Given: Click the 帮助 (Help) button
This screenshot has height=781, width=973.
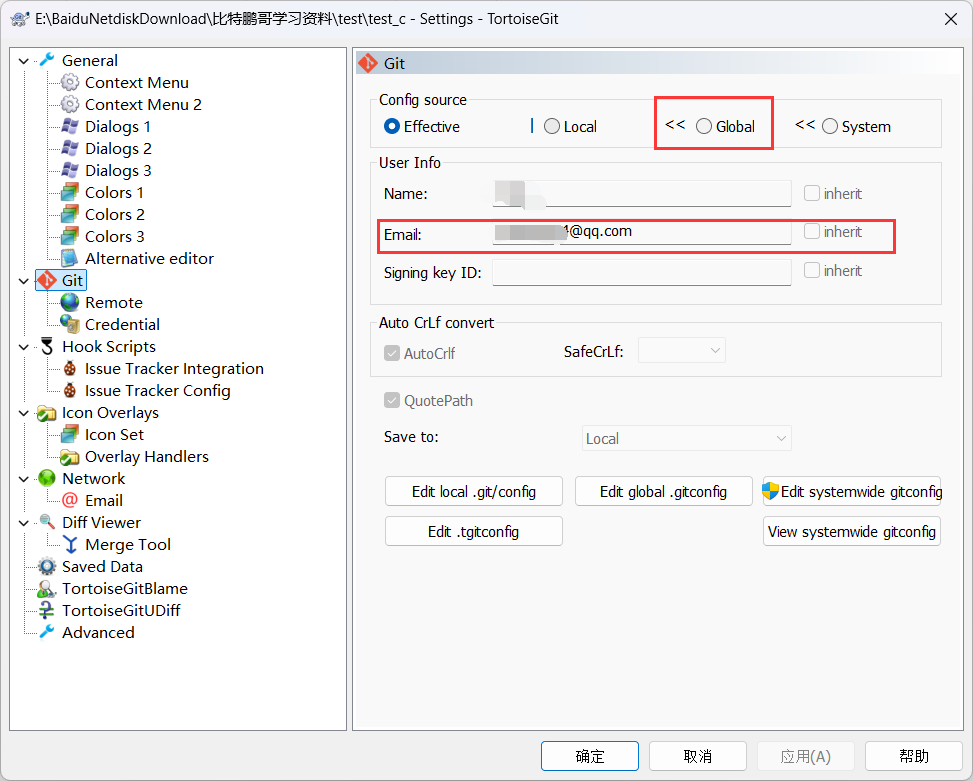Looking at the screenshot, I should [913, 756].
